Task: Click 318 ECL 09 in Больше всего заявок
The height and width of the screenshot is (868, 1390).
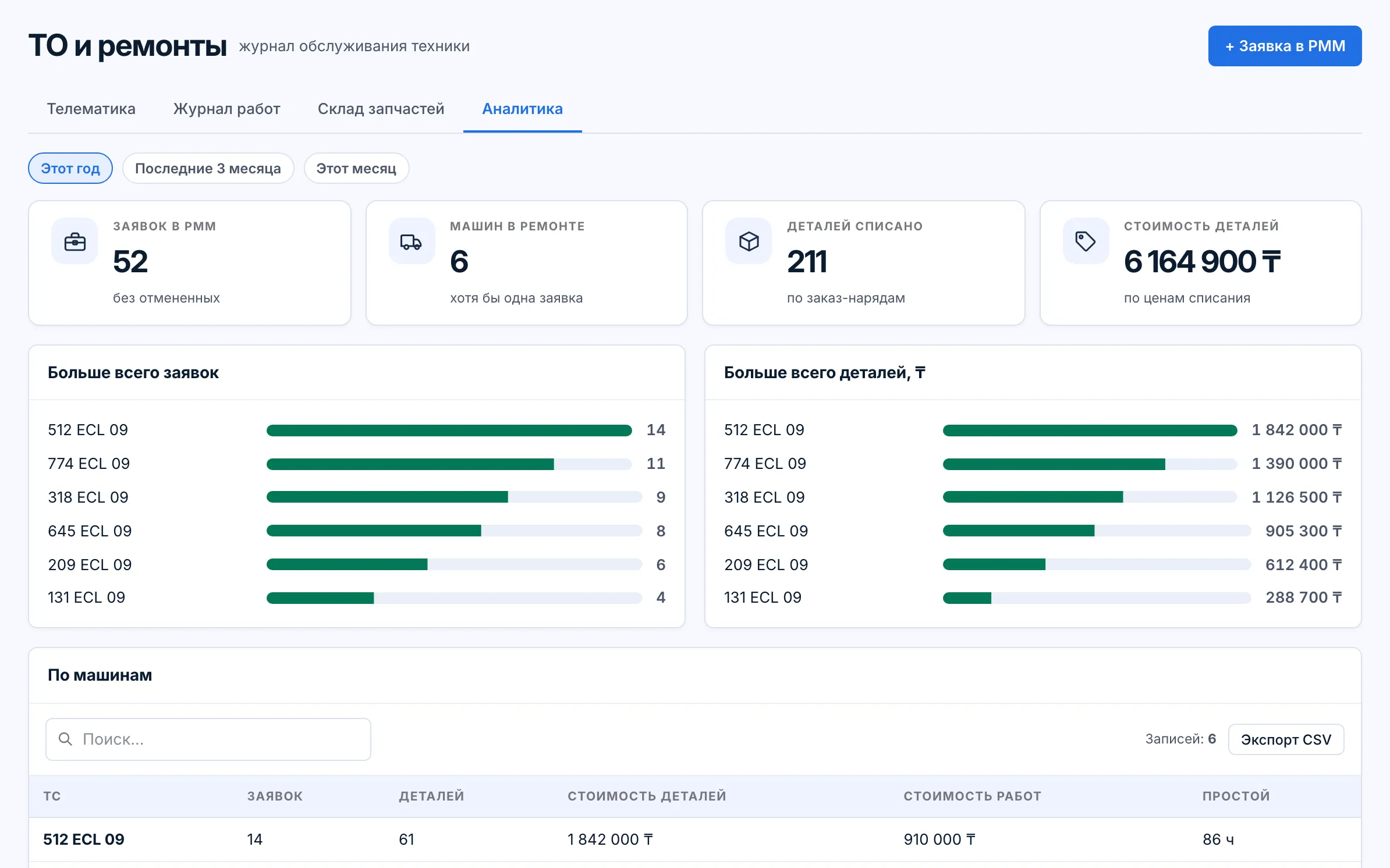Action: tap(88, 497)
